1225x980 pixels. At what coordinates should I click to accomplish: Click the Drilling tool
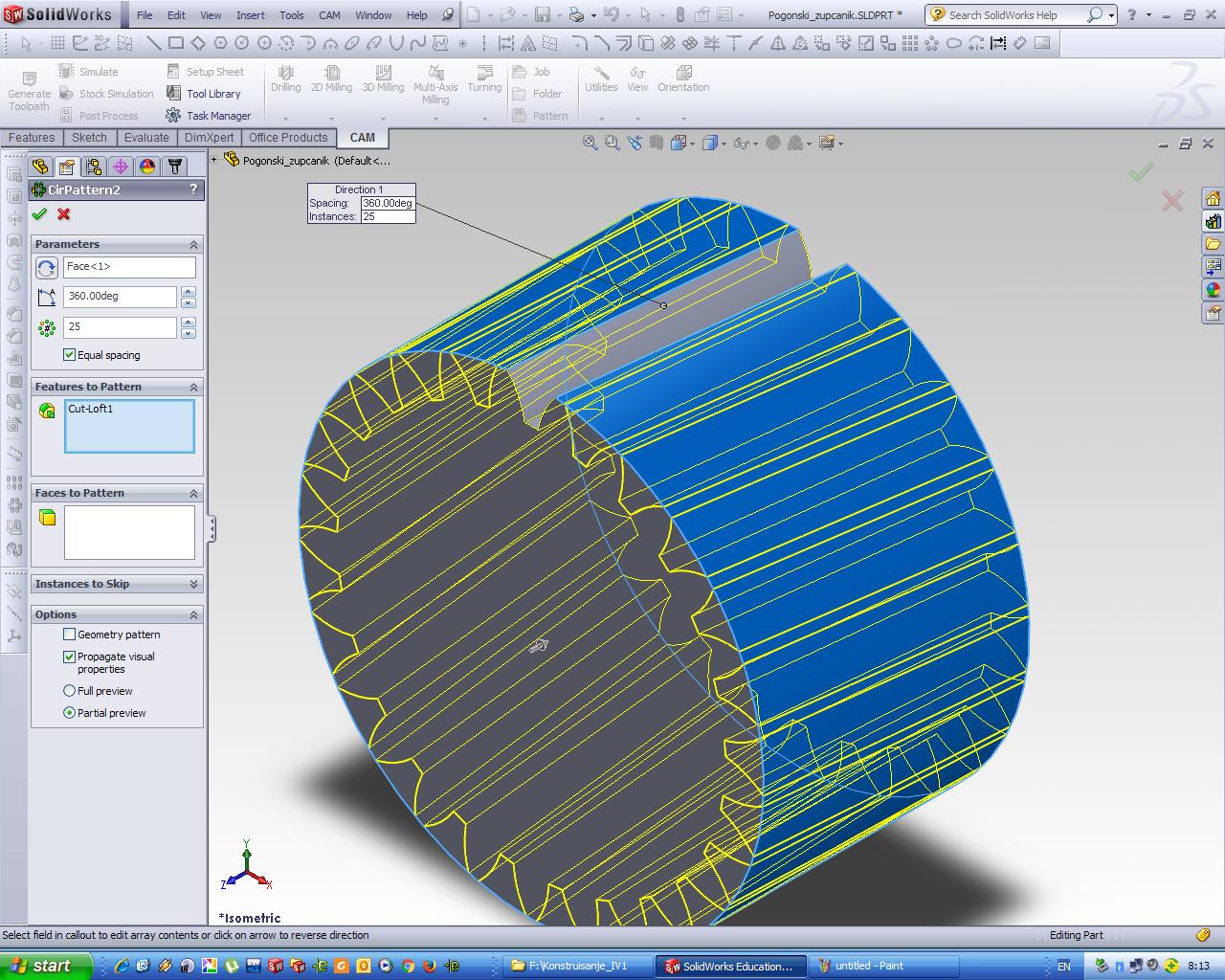click(285, 78)
